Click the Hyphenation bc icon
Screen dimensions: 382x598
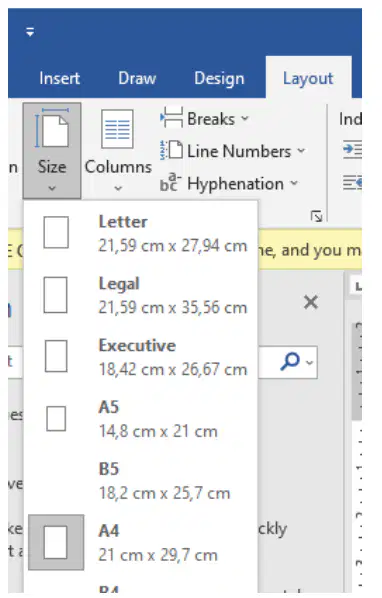(170, 182)
